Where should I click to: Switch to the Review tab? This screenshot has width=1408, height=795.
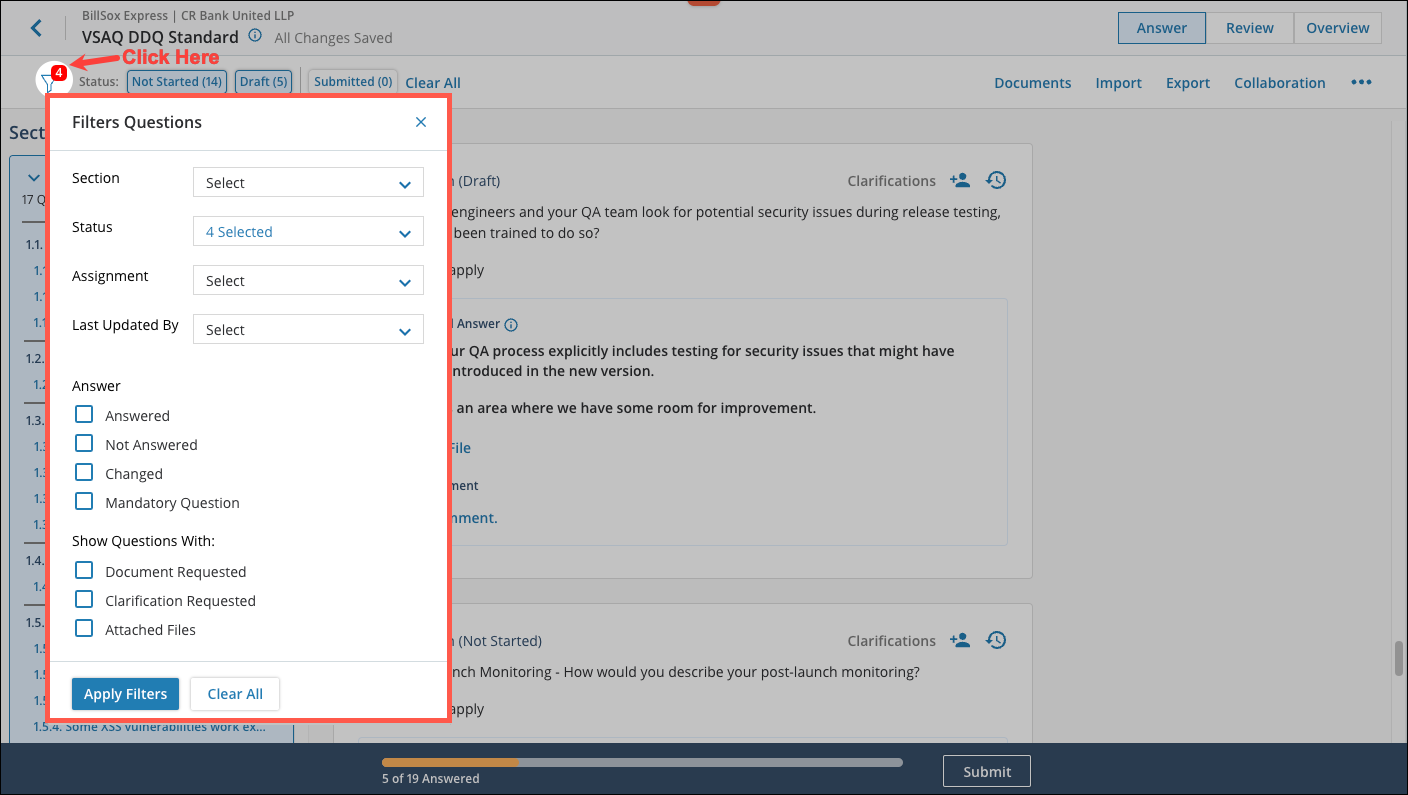(x=1249, y=28)
